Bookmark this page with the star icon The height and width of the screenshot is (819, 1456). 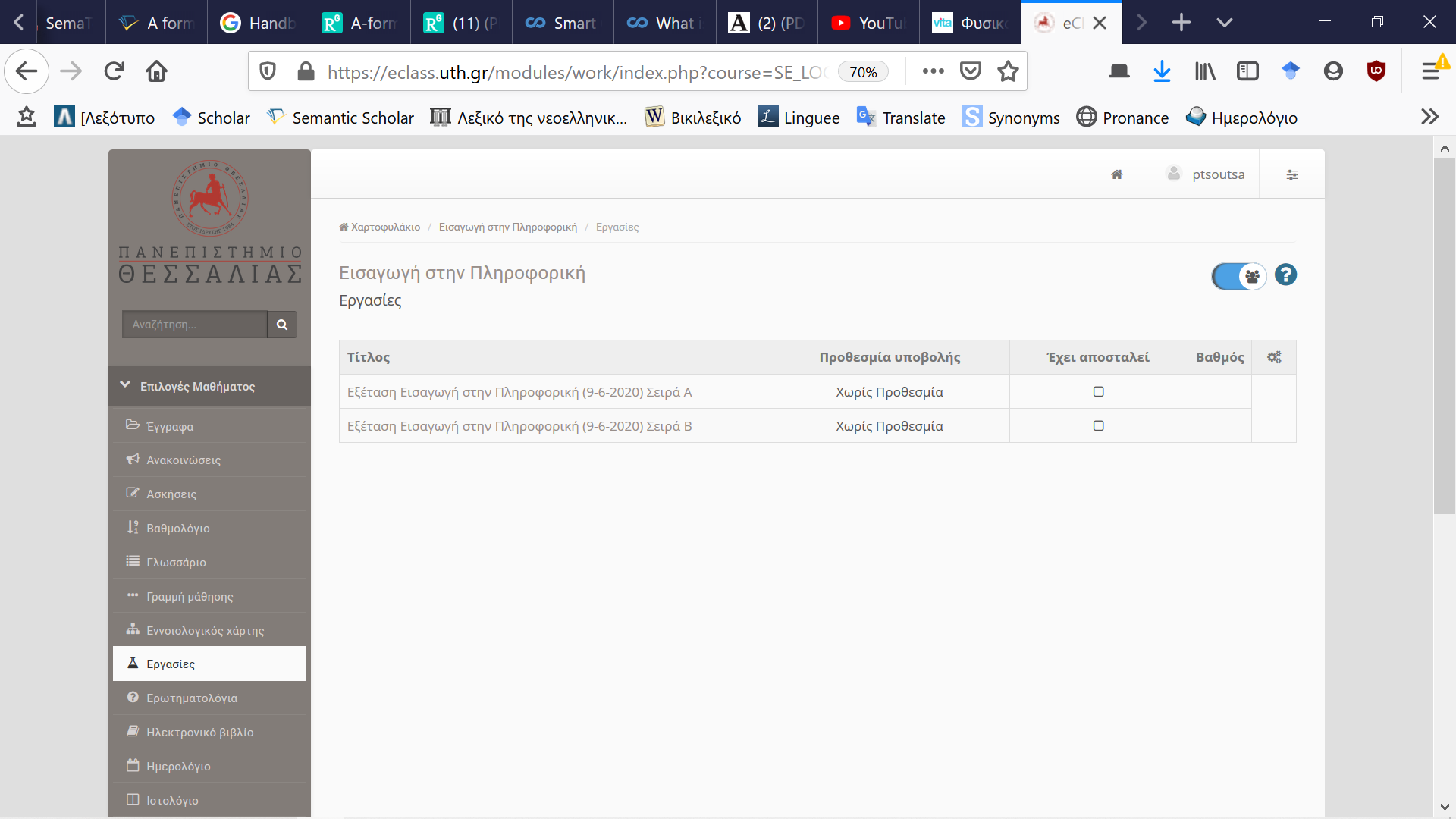[1008, 71]
